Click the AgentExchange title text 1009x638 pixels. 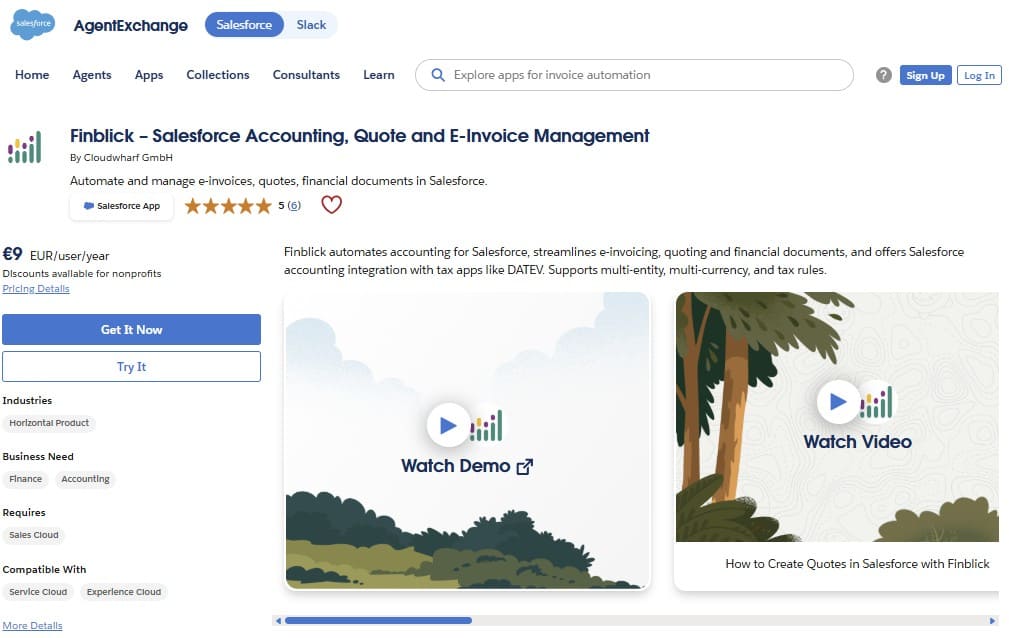point(131,25)
